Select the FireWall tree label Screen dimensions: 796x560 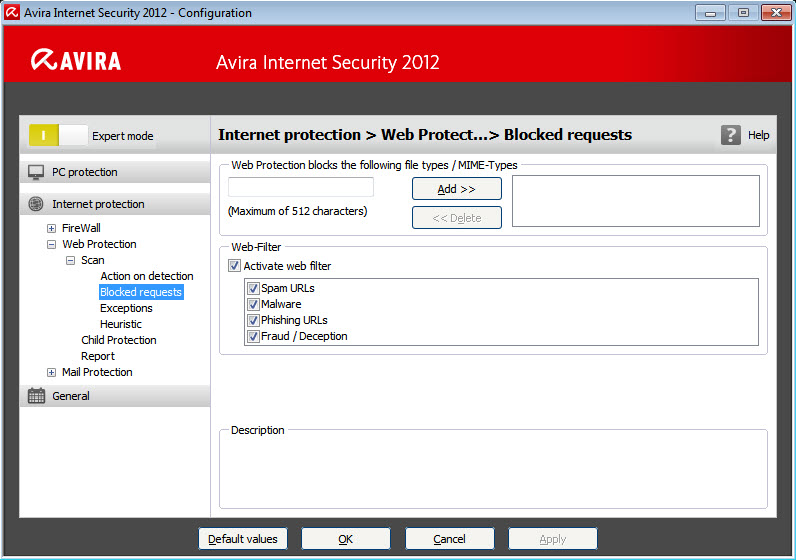coord(81,228)
